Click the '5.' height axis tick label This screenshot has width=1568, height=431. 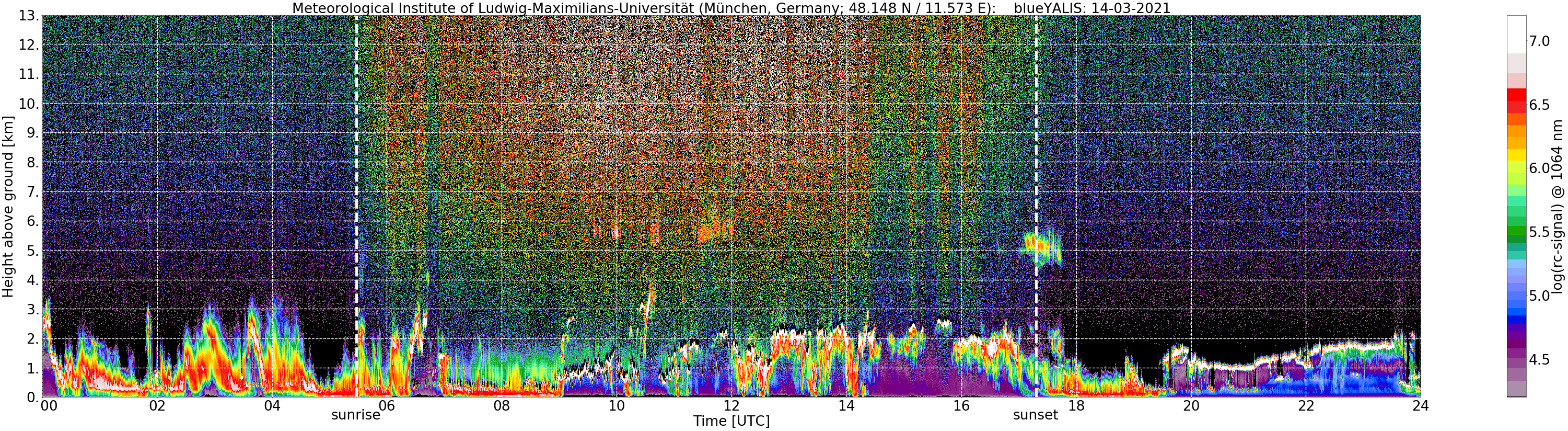tap(32, 251)
